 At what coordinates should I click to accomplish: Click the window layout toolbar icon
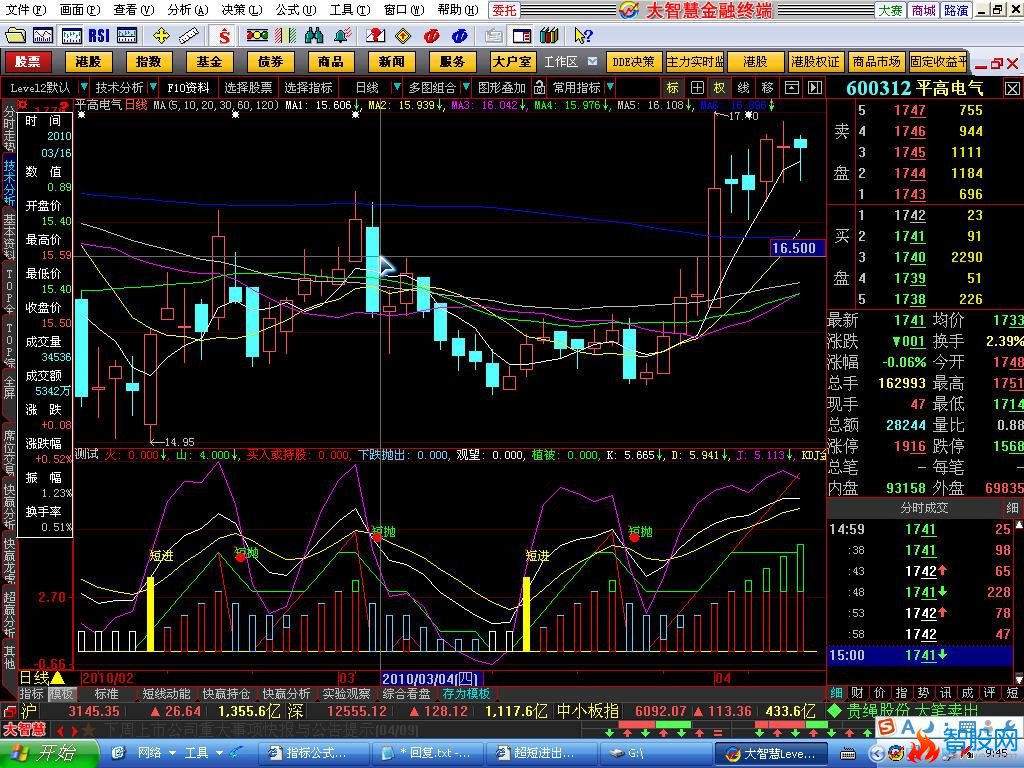(x=522, y=35)
